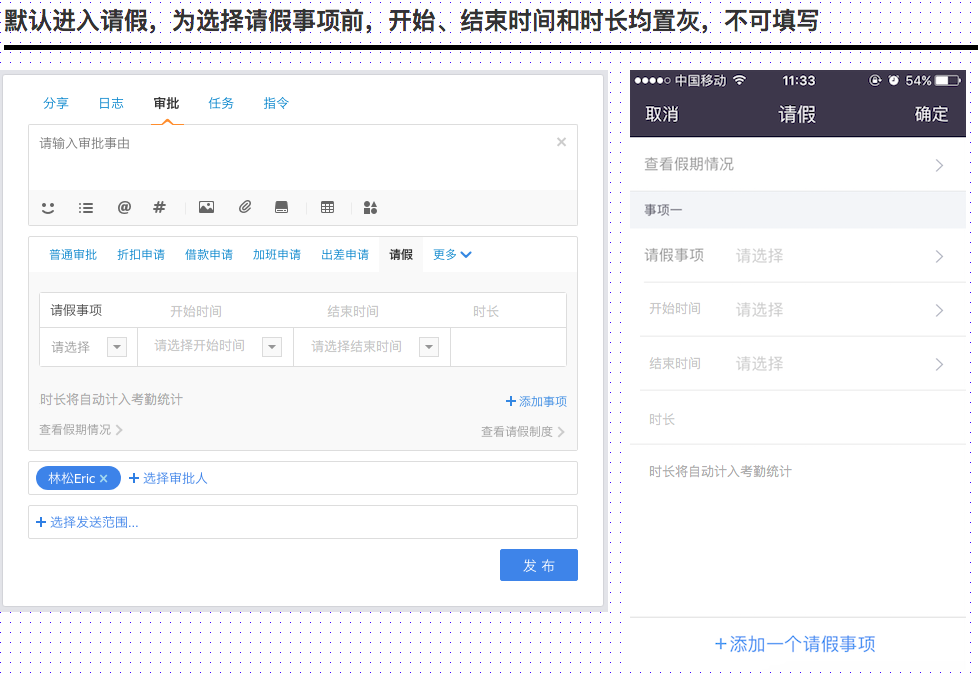Click the bulleted list icon
The width and height of the screenshot is (978, 675).
pos(86,208)
